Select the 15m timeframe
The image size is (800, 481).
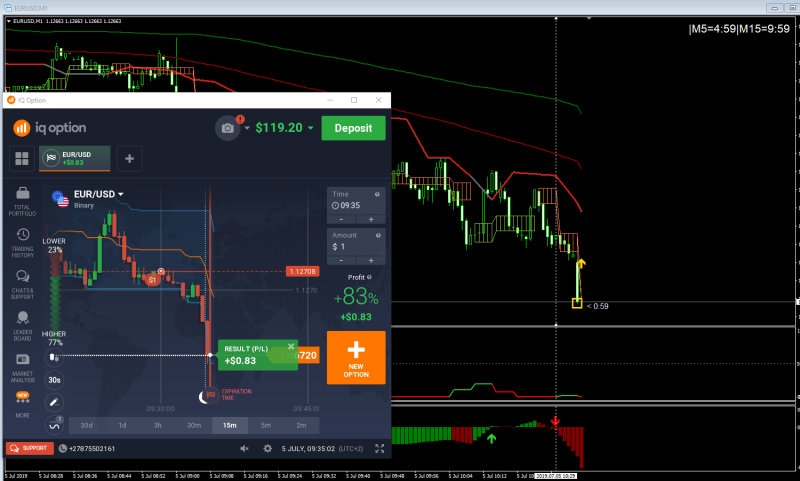click(x=230, y=425)
